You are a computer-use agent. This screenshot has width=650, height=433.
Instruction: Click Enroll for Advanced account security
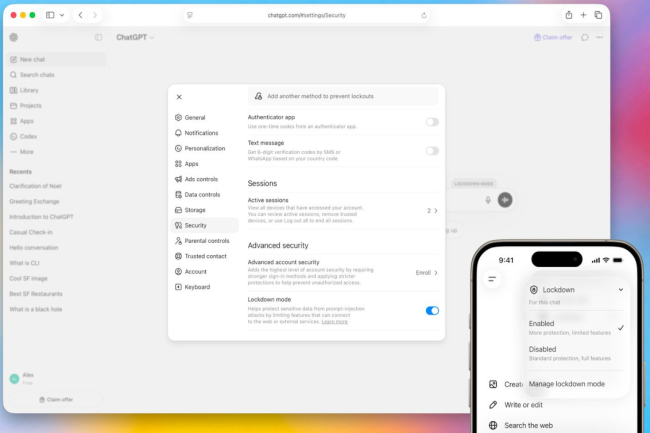point(427,273)
